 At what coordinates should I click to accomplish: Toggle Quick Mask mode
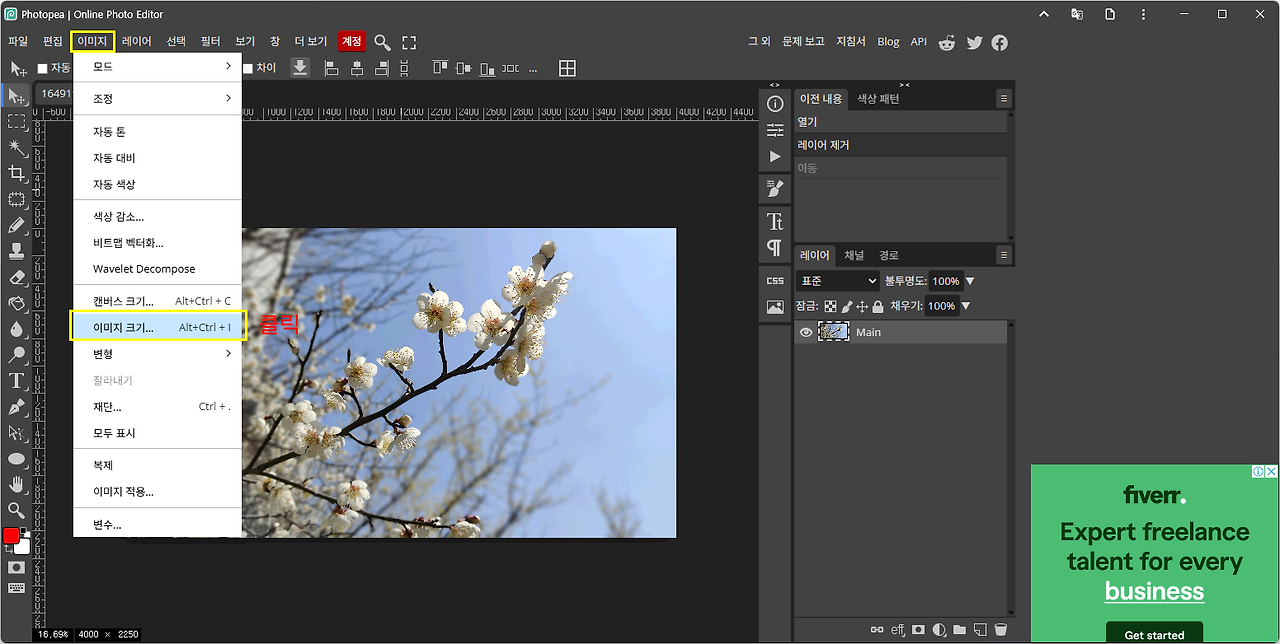coord(16,567)
